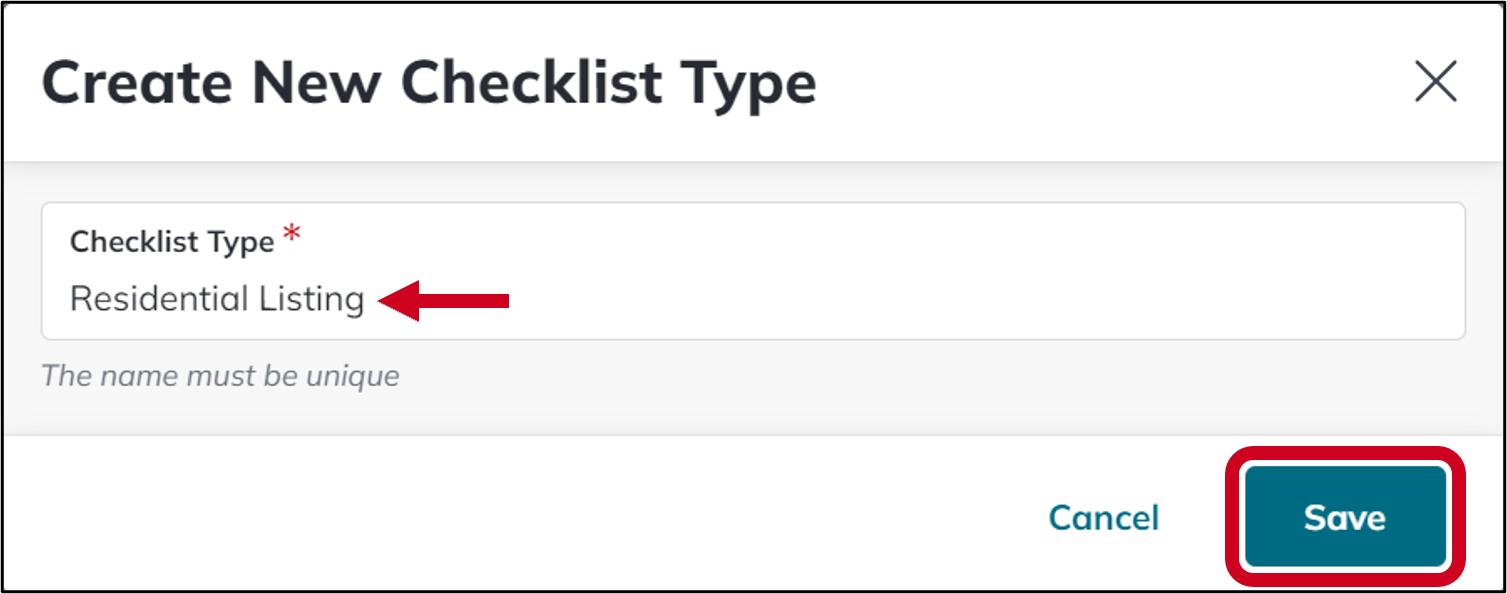Click the teal Save button at bottom right
1507x594 pixels.
pyautogui.click(x=1344, y=518)
